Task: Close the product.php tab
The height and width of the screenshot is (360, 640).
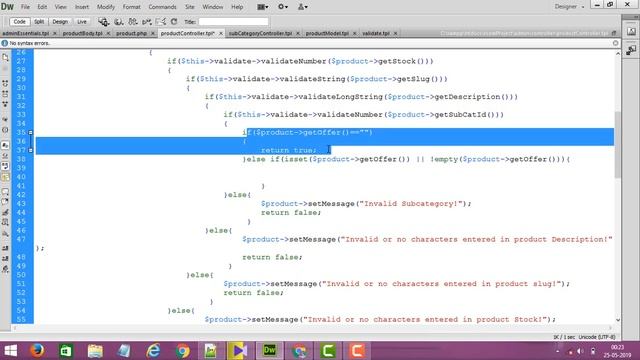Action: coord(153,33)
